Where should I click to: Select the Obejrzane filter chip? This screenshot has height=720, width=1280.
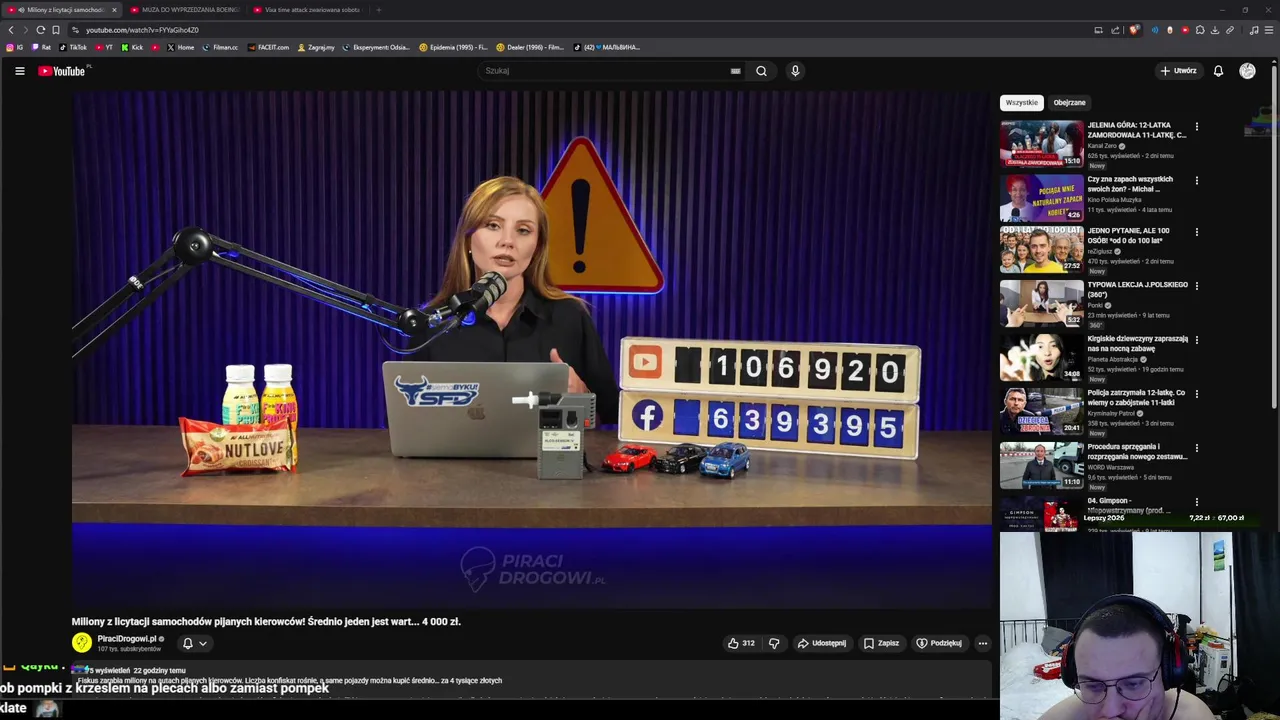coord(1069,102)
